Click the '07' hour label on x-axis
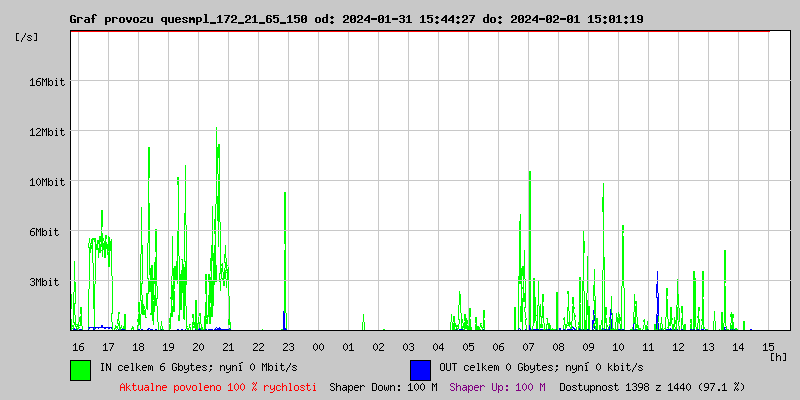Screen dimensions: 800x400 point(528,346)
